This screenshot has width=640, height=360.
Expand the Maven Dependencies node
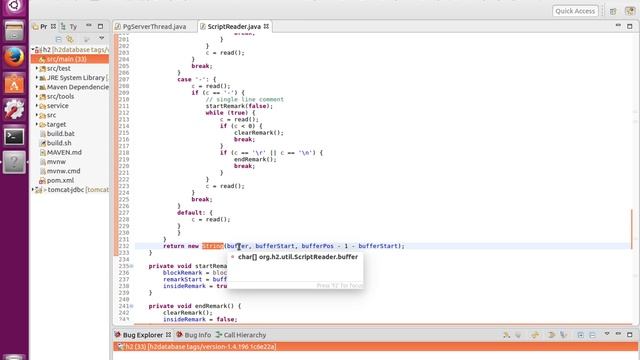pyautogui.click(x=37, y=87)
